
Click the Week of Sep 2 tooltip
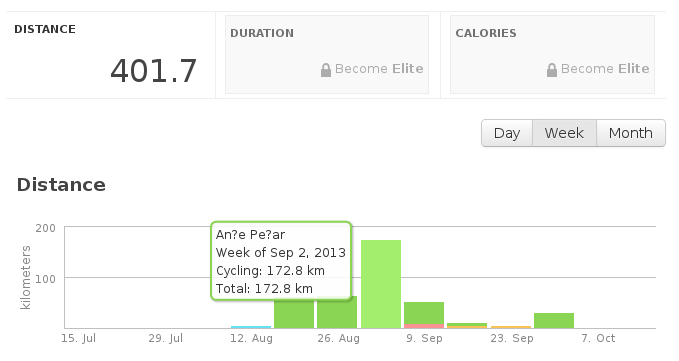(281, 261)
